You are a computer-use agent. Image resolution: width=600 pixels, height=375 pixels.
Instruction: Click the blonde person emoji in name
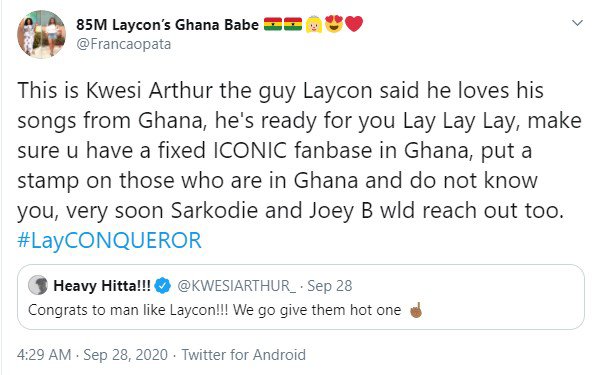(314, 24)
